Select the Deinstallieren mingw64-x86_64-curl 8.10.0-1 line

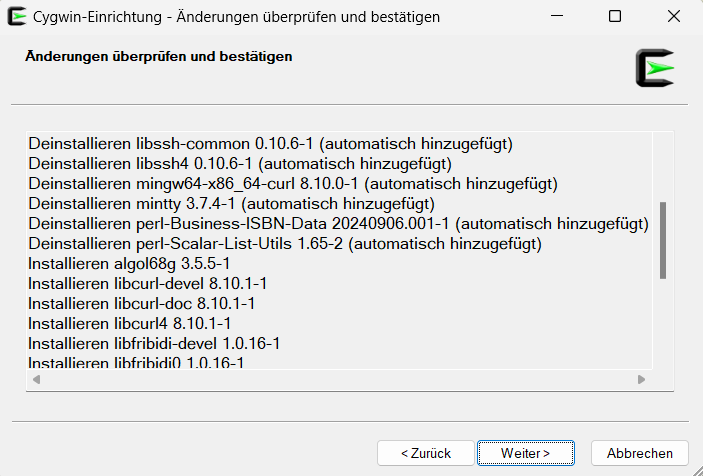(292, 184)
